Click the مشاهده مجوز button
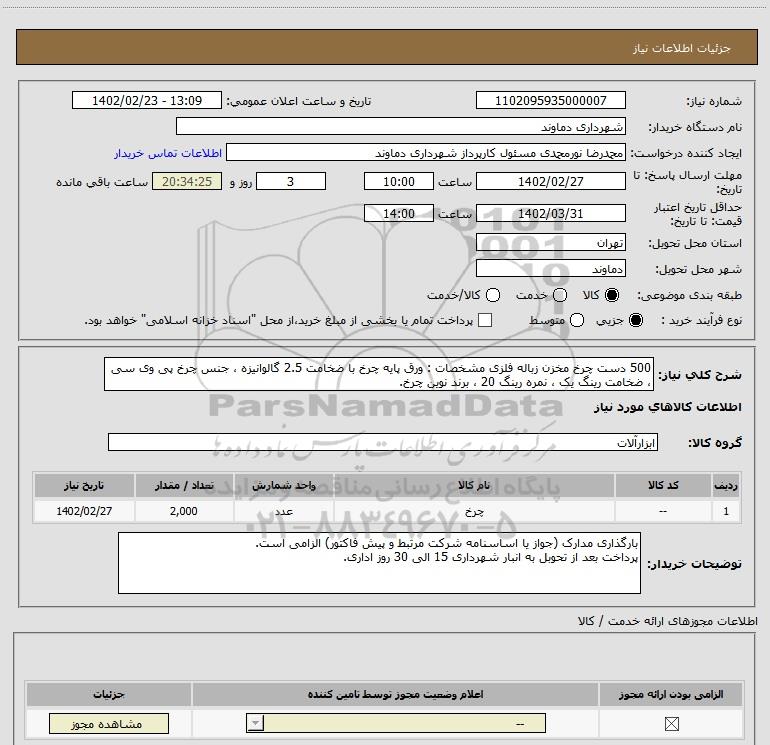770x745 pixels. coord(109,724)
